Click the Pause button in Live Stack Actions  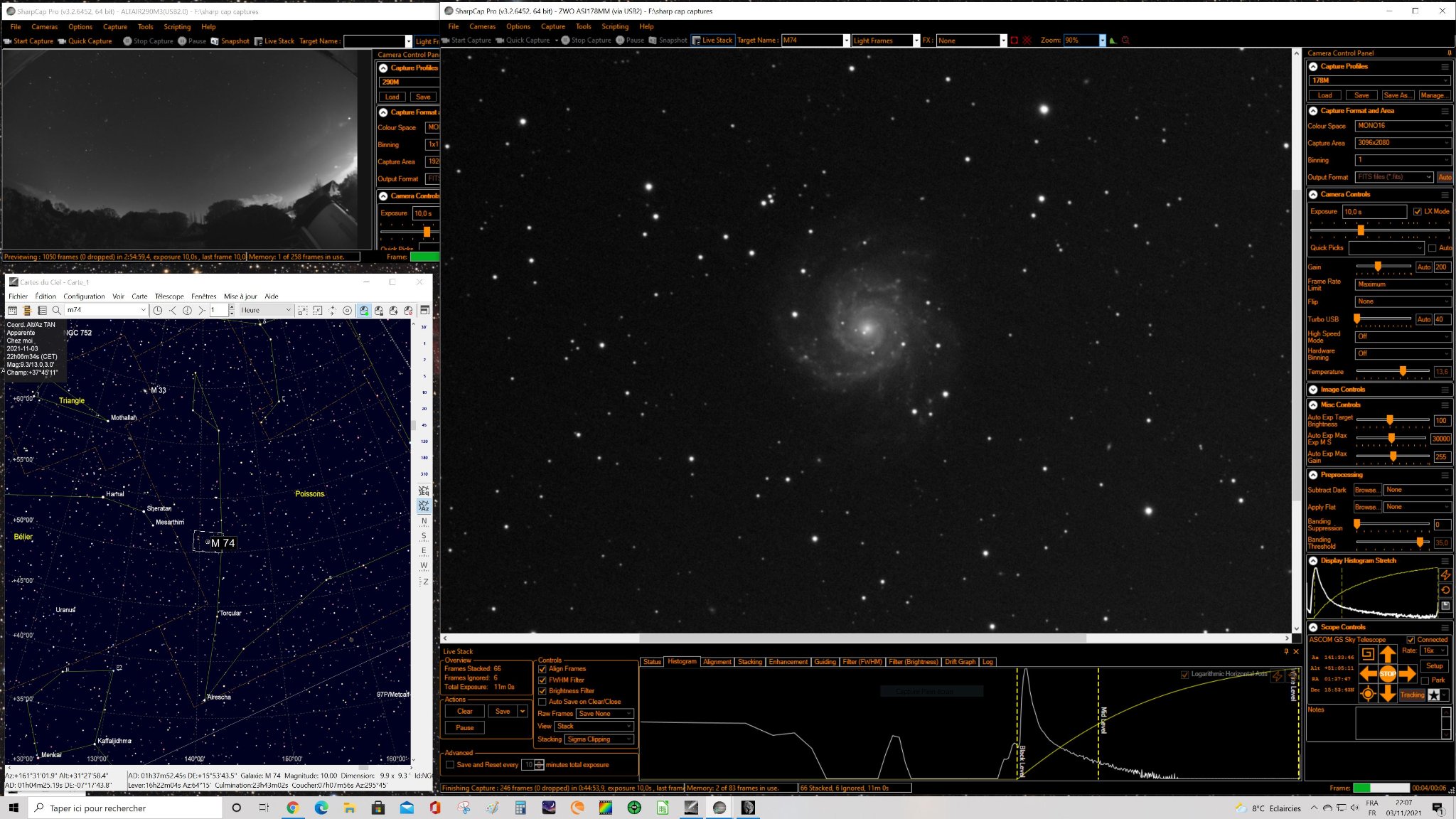[x=465, y=728]
